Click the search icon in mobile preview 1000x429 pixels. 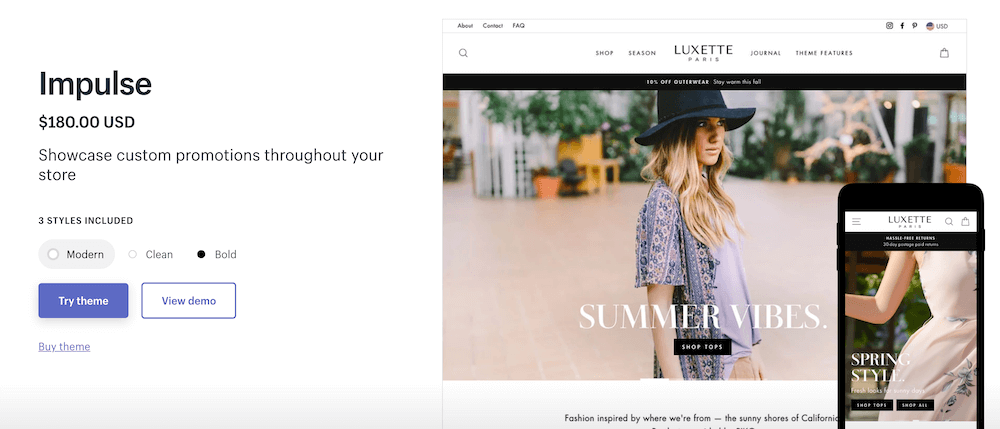[x=949, y=222]
